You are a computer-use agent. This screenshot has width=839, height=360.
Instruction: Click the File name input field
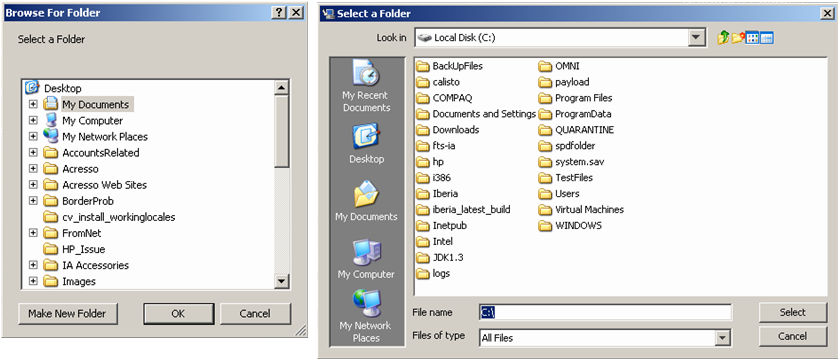tap(605, 312)
